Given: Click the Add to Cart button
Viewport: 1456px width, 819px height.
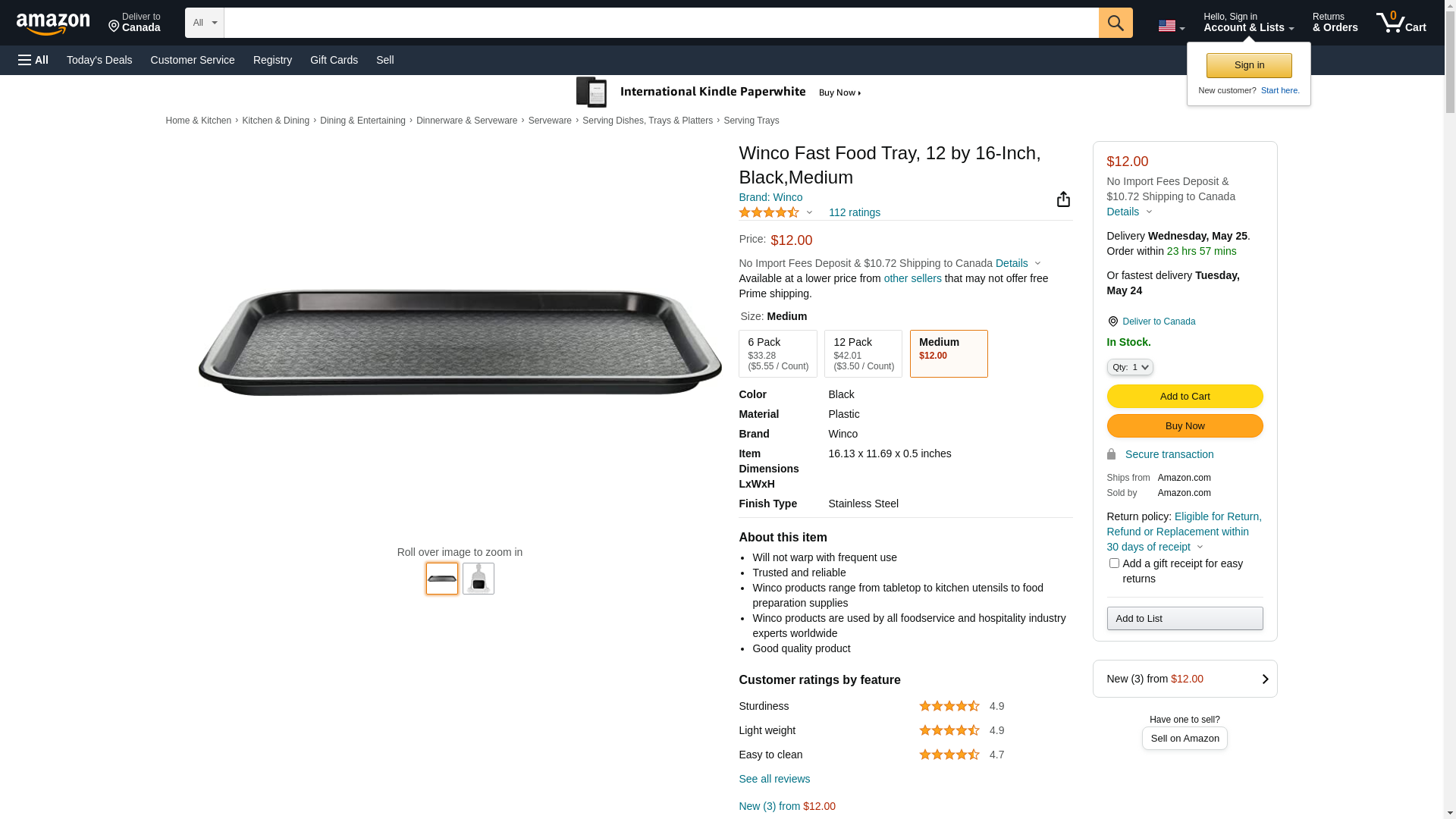Looking at the screenshot, I should (1185, 396).
